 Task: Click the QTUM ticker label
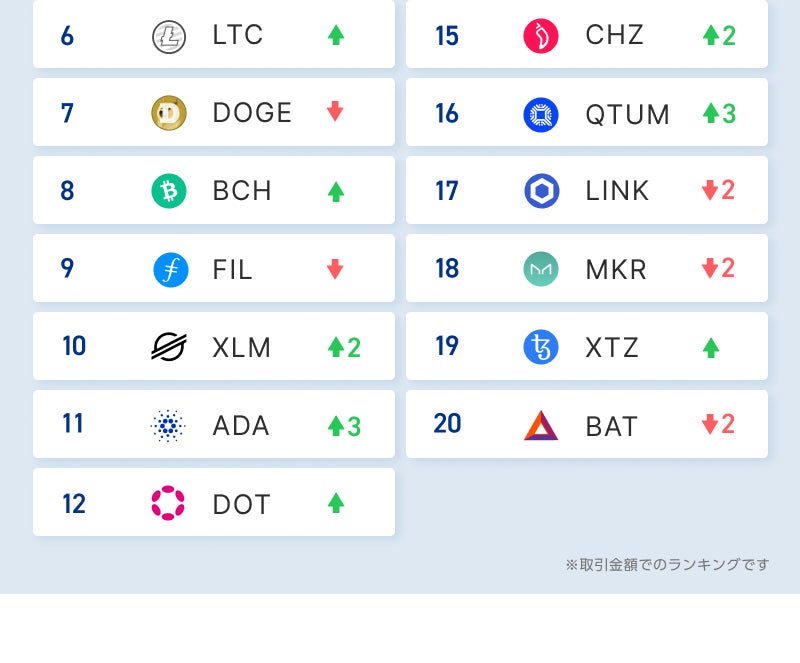628,115
